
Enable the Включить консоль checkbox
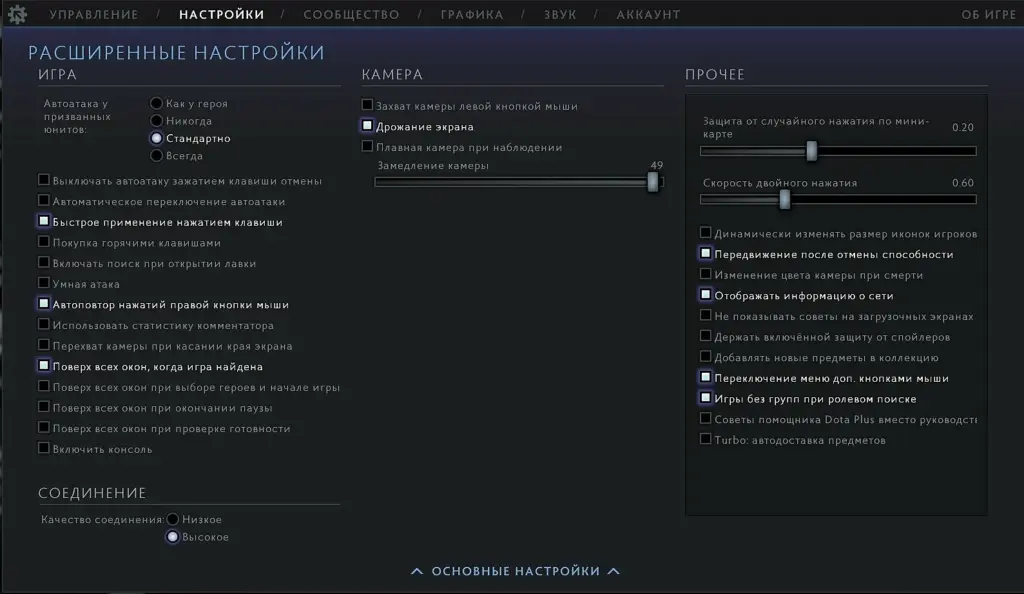click(44, 448)
